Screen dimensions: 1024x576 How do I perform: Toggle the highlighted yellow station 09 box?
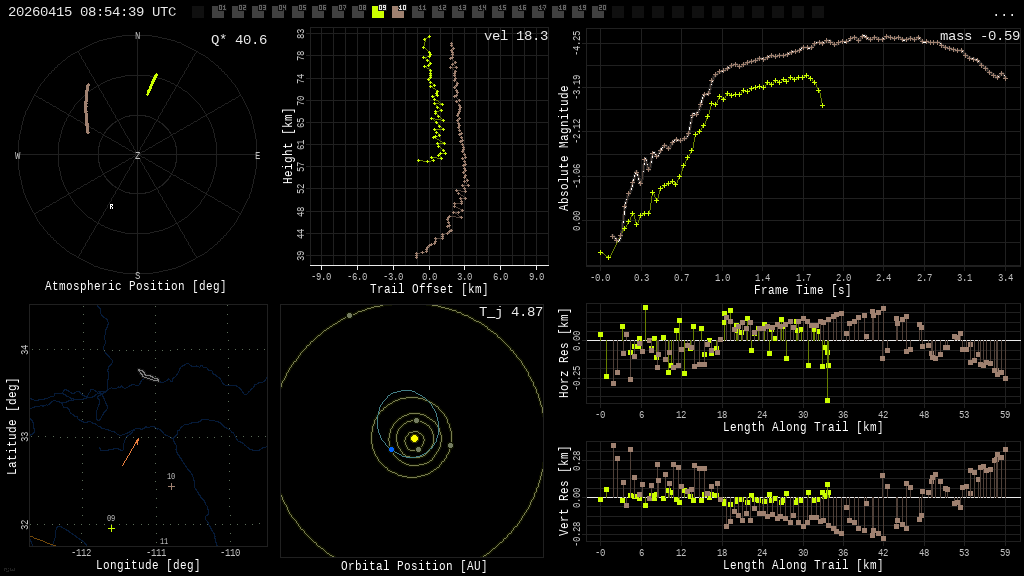tap(378, 12)
